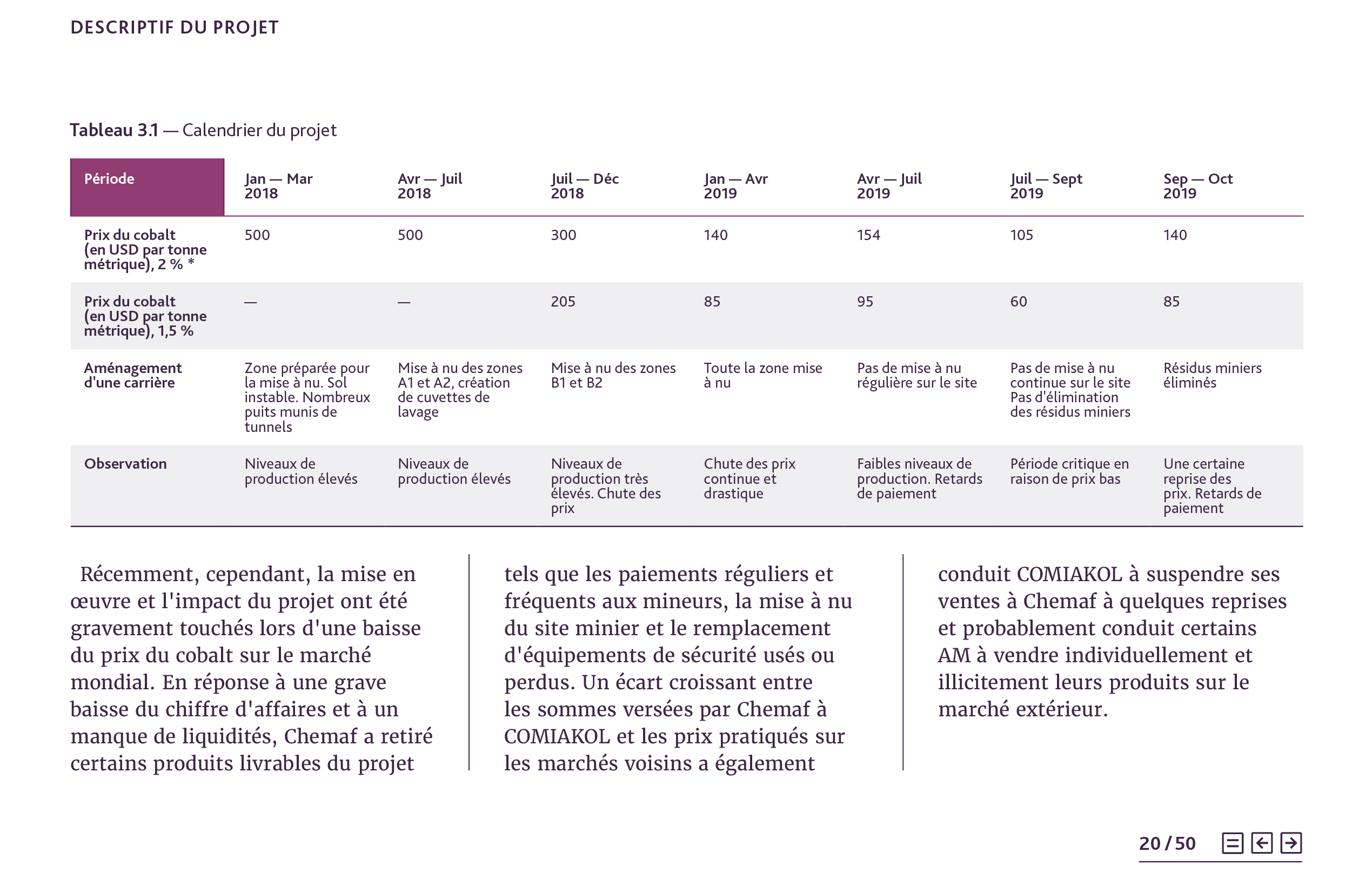Click the Aménagement d'une carrière row label
The width and height of the screenshot is (1372, 892).
pos(132,375)
